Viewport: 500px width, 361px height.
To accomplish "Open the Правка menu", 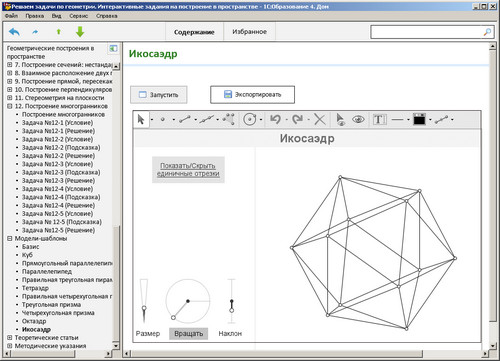I will (34, 16).
